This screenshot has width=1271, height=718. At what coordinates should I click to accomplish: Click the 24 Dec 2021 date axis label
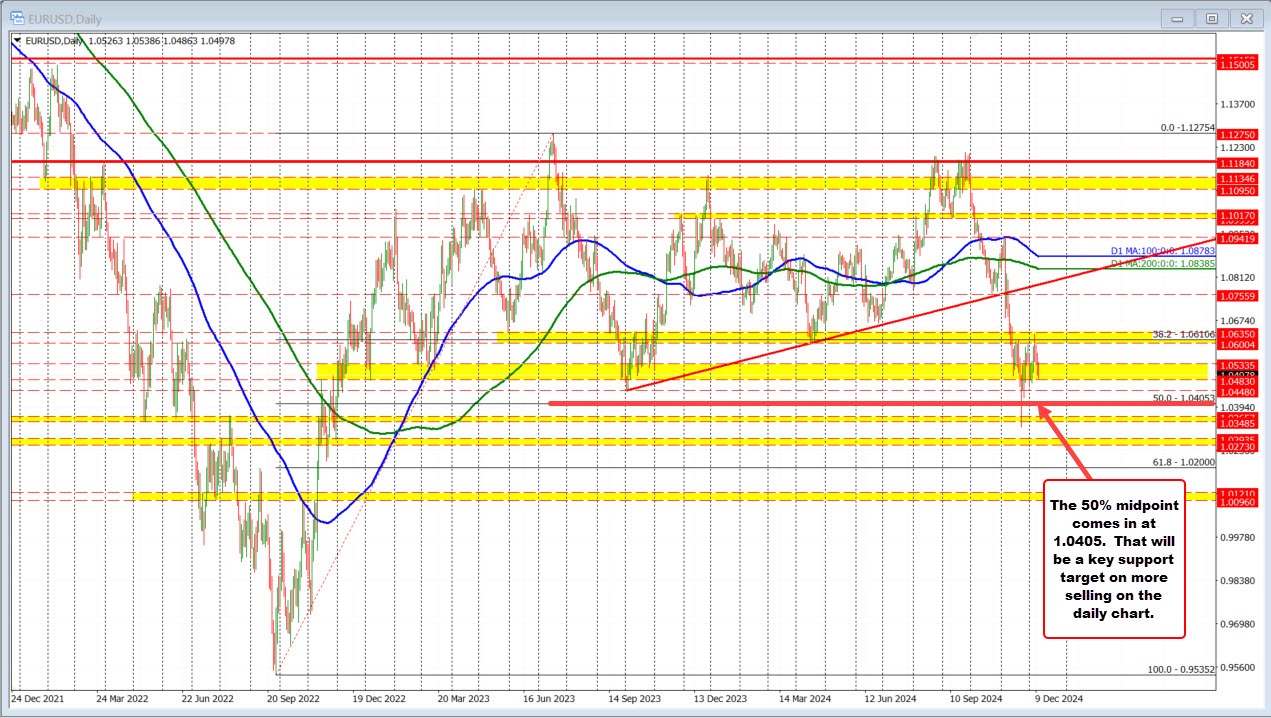(x=38, y=700)
